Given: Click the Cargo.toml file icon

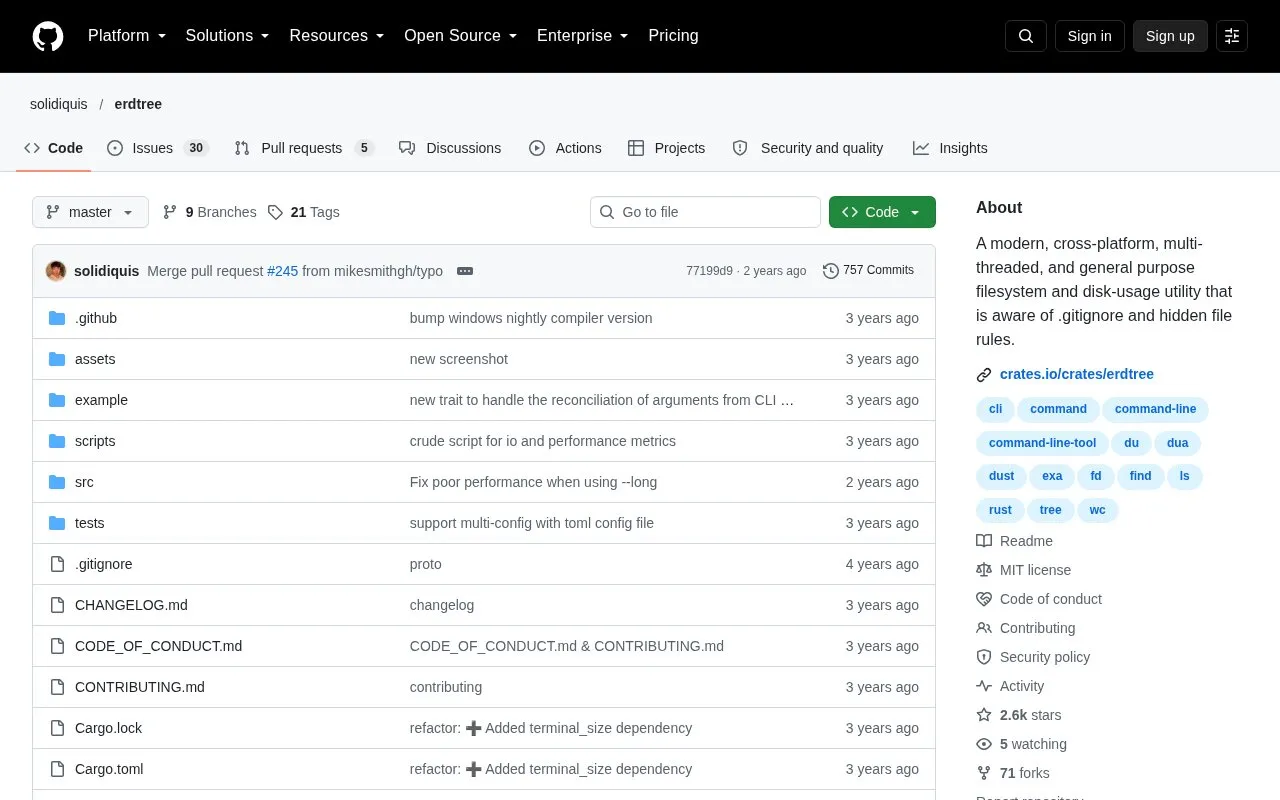Looking at the screenshot, I should (x=57, y=769).
